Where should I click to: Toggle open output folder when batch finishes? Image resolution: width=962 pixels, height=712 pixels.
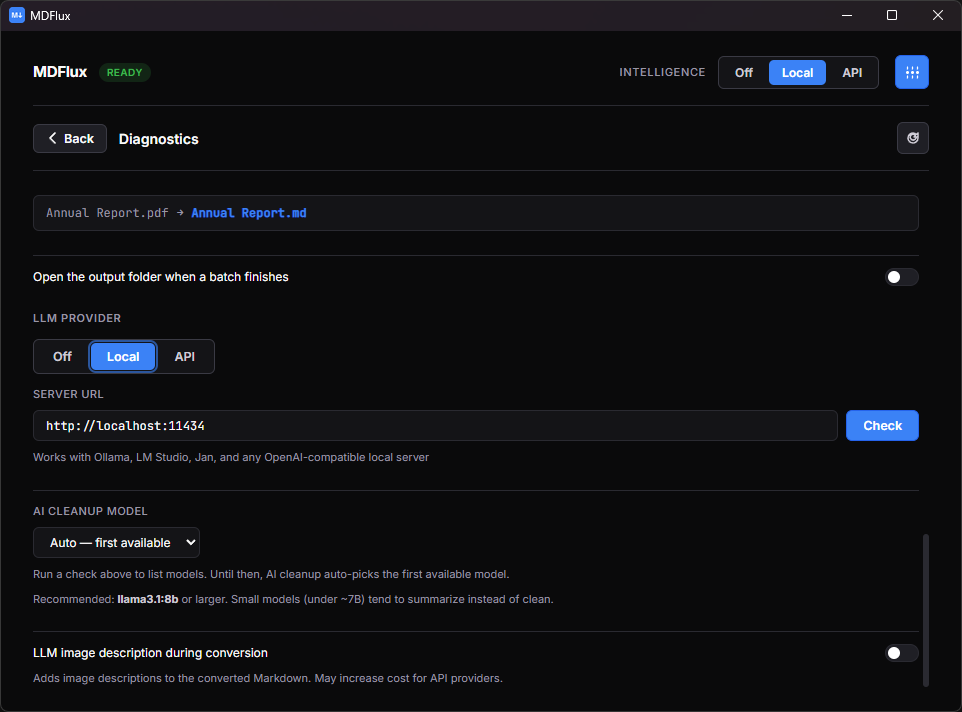901,277
